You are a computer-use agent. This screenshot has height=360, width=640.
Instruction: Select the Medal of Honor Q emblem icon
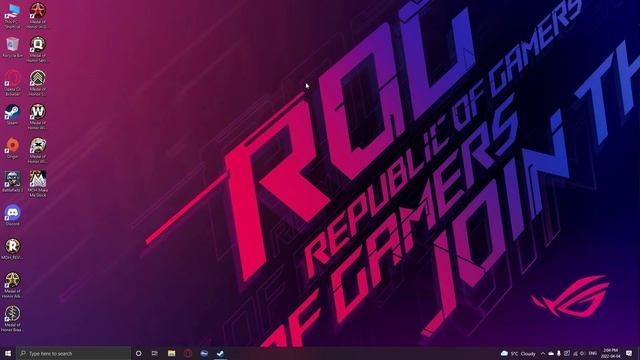(38, 49)
